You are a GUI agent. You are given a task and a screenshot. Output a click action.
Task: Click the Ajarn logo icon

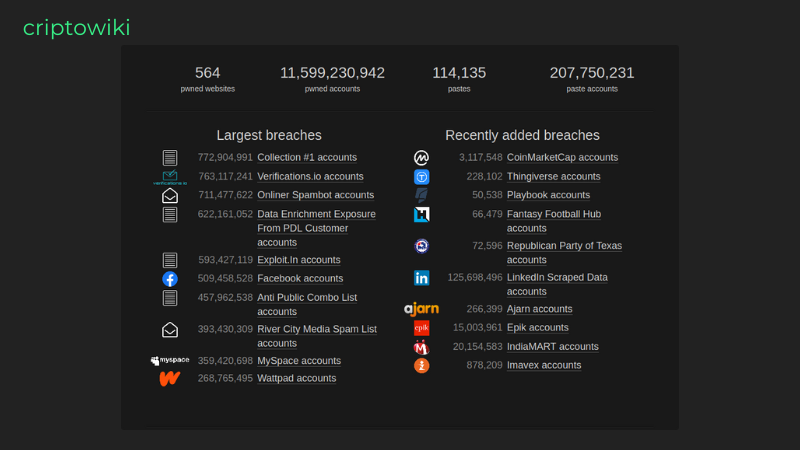[x=421, y=309]
